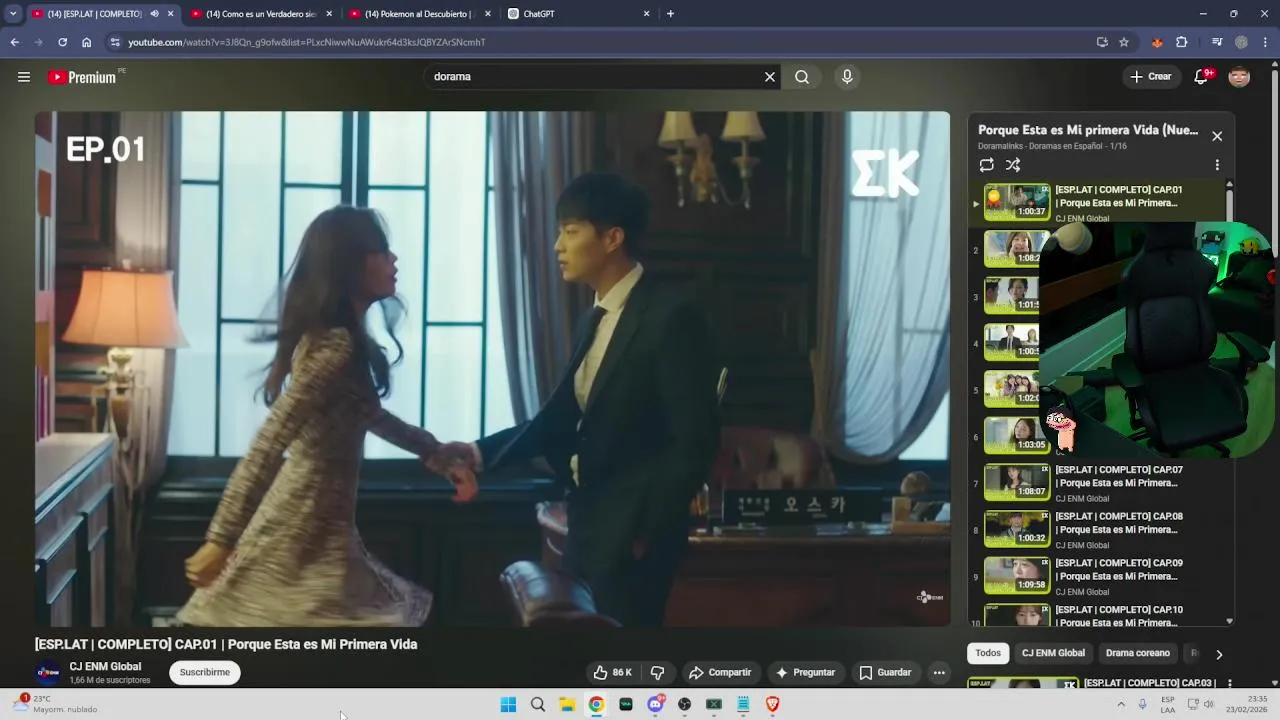Image resolution: width=1280 pixels, height=720 pixels.
Task: Open the notifications bell
Action: (x=1202, y=77)
